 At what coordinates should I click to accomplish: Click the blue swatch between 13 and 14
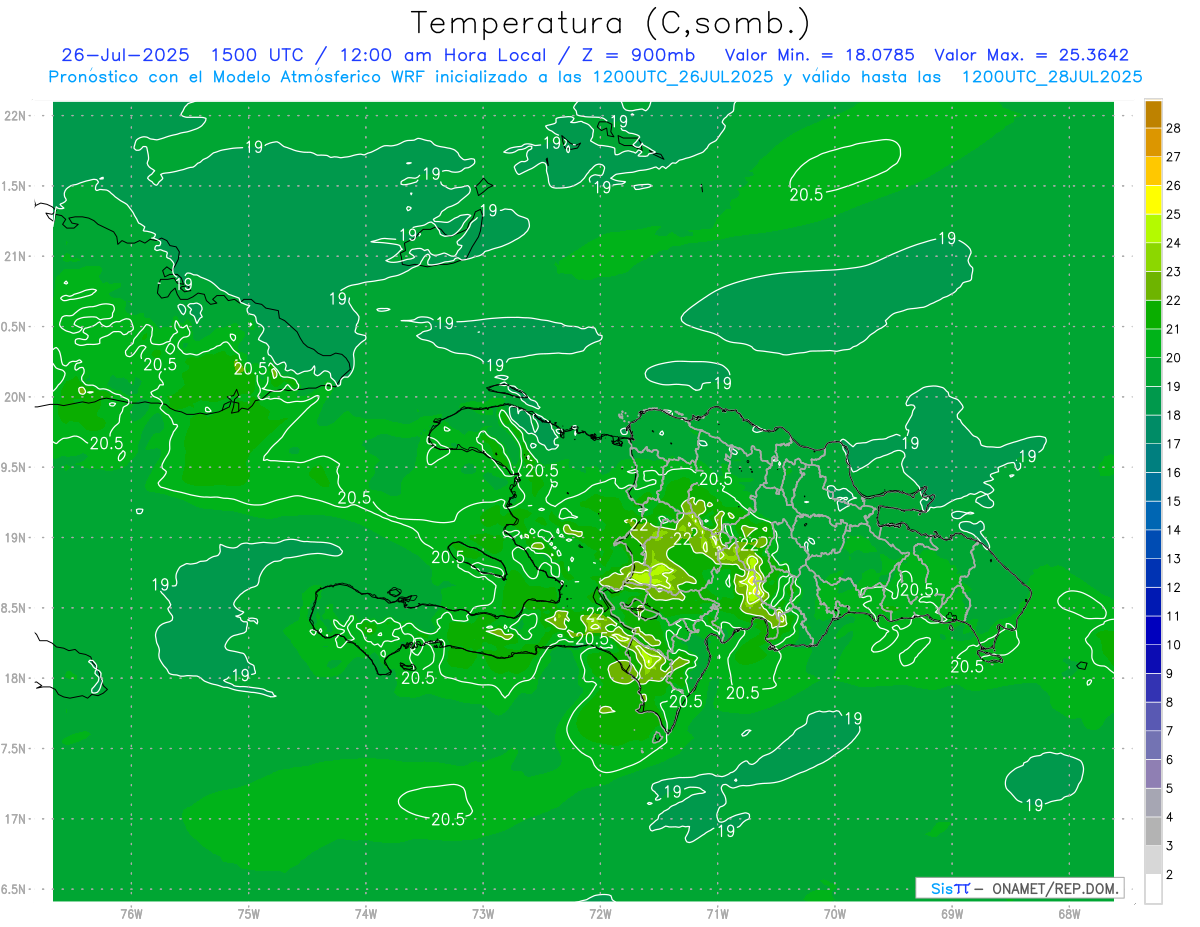tap(1153, 545)
